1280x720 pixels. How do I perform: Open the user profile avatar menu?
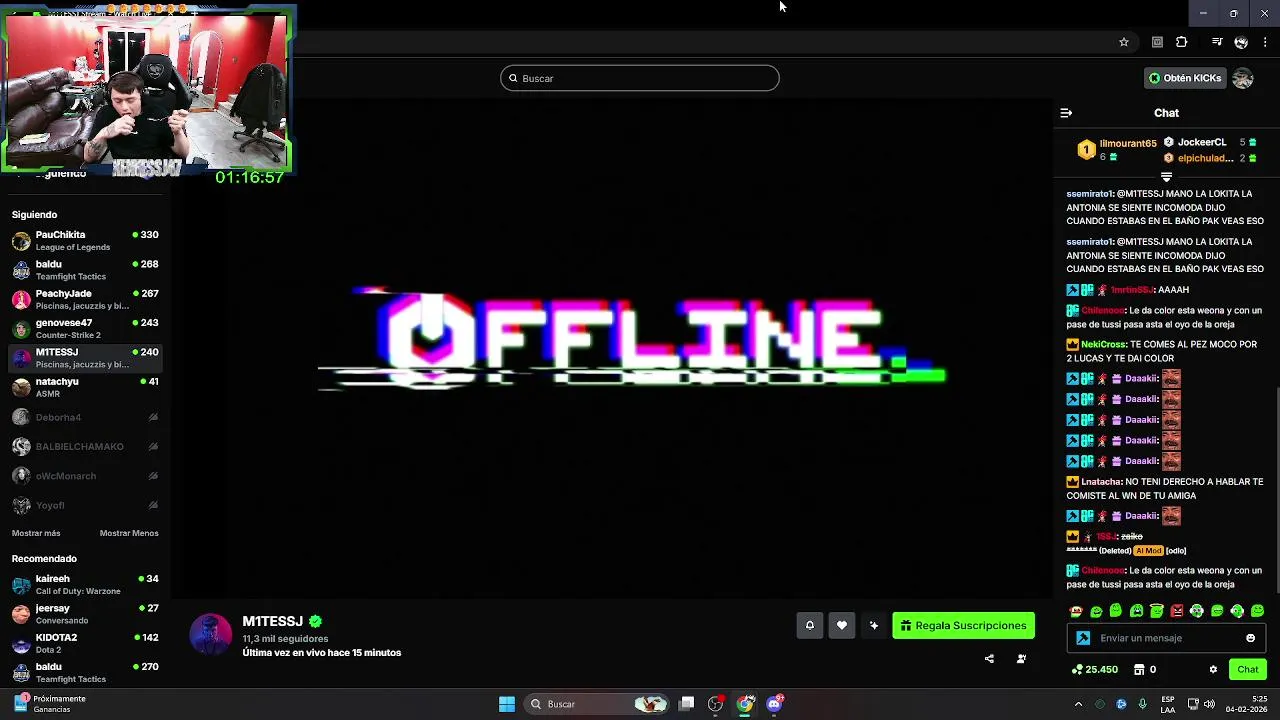pos(1243,78)
